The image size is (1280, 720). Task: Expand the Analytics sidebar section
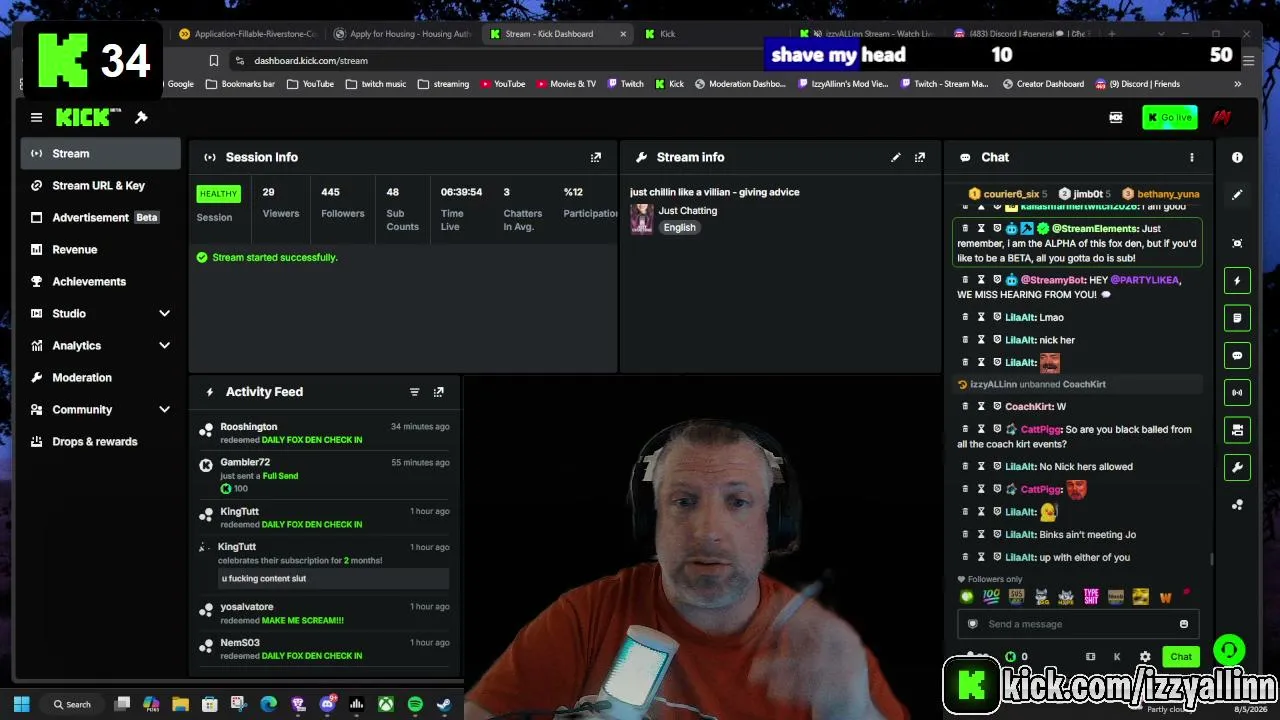click(165, 346)
